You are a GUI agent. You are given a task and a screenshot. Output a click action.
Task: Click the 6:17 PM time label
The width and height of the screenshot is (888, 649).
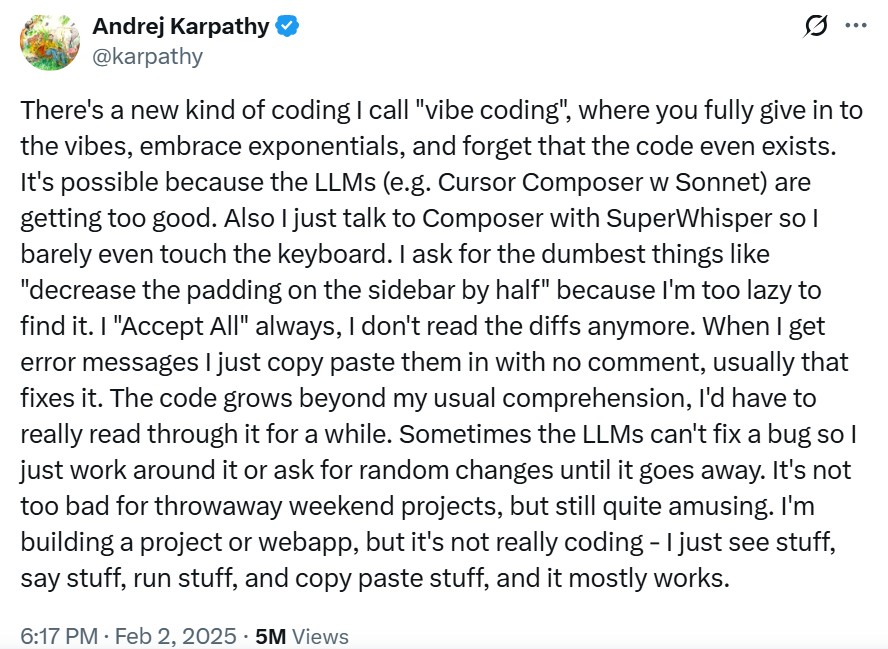pyautogui.click(x=56, y=635)
